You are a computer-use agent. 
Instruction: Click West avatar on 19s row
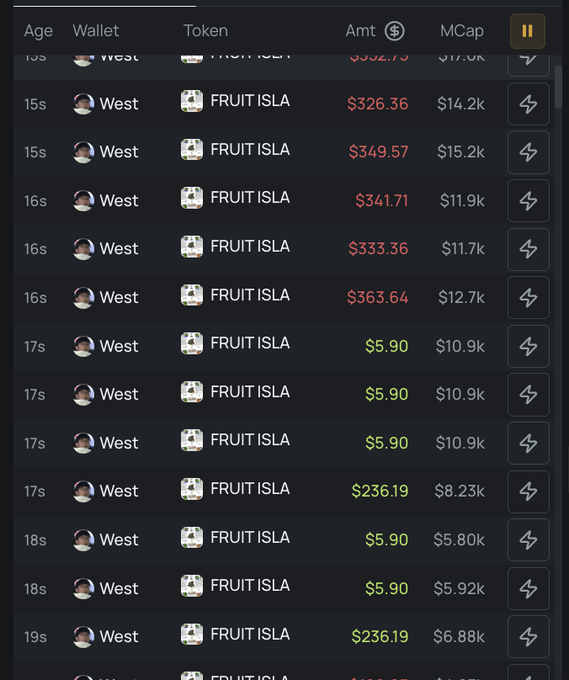pyautogui.click(x=83, y=637)
